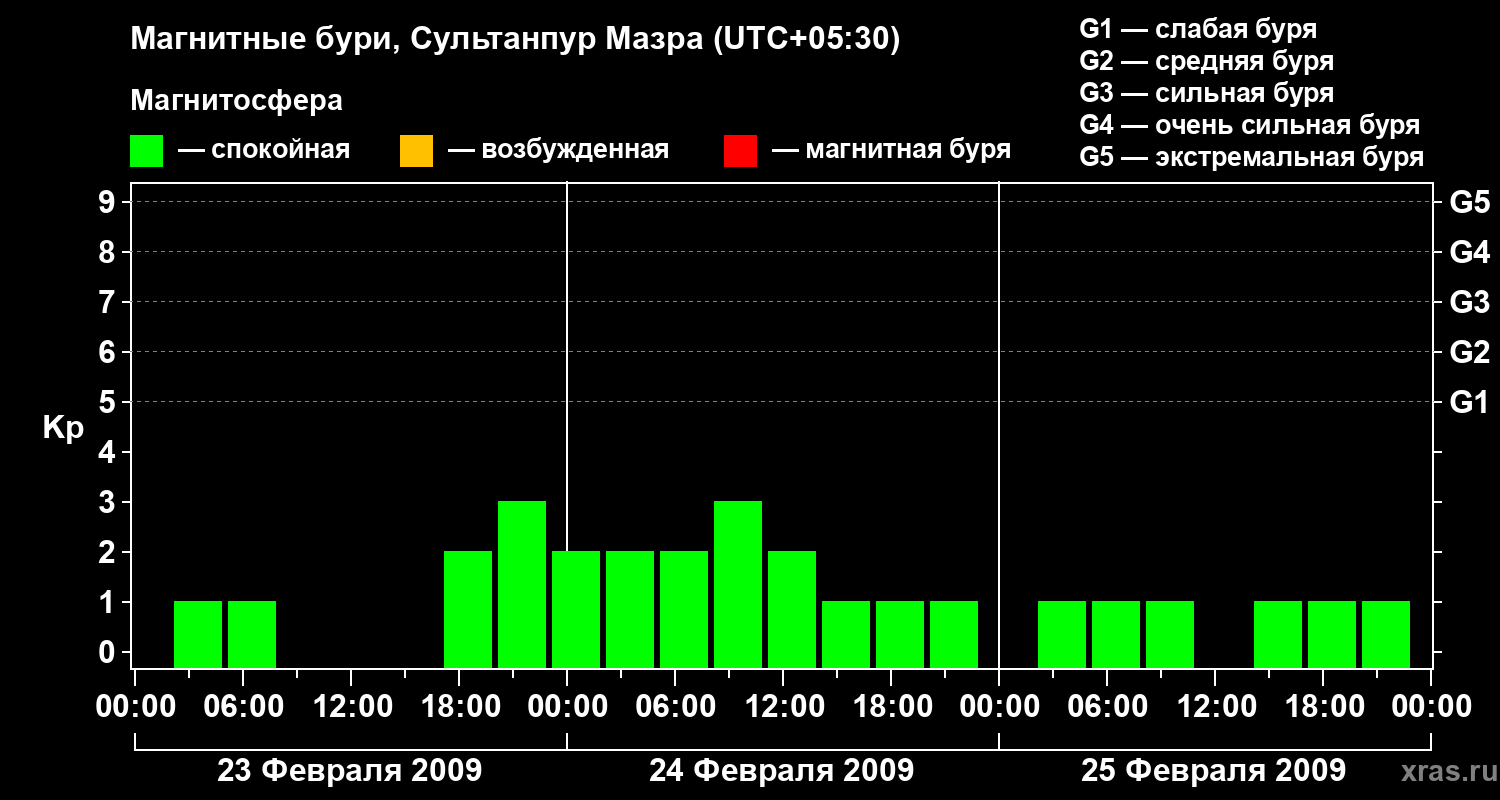
Task: Click the '25 Февраля 2009' date label
Action: click(x=1214, y=771)
